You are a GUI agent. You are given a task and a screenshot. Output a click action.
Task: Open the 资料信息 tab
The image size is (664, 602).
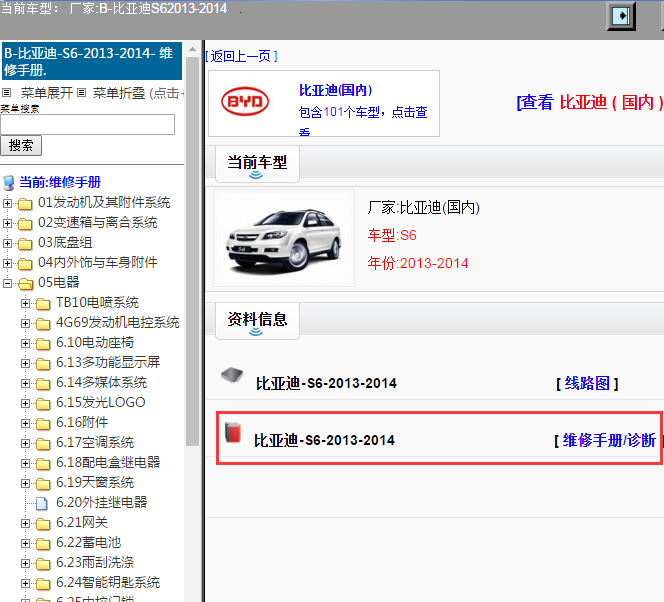point(257,320)
